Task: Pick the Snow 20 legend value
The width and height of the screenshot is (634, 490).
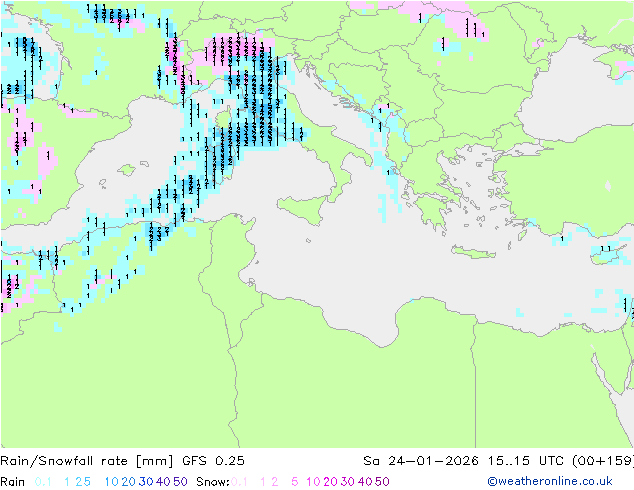Action: tap(330, 482)
